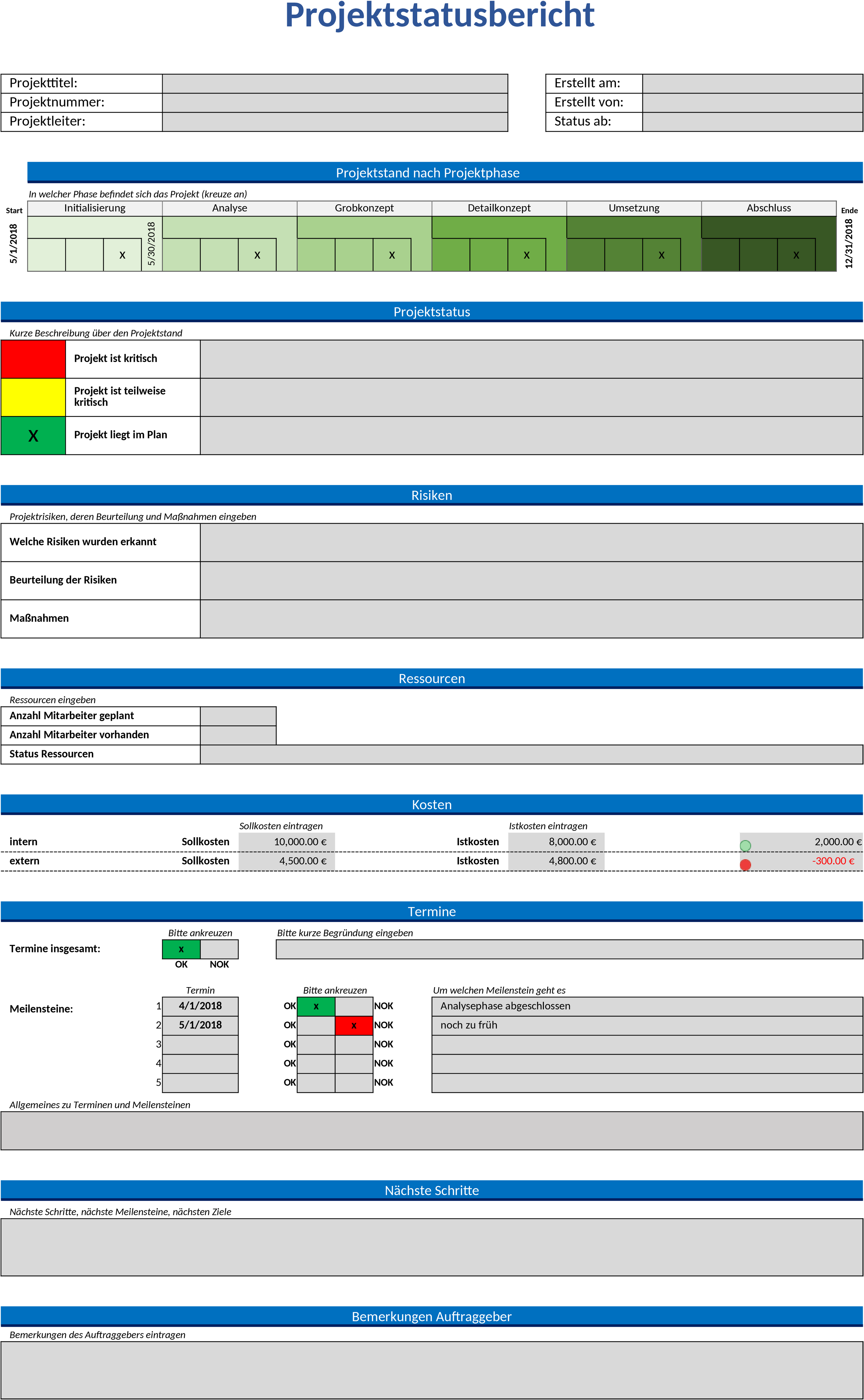Toggle the Termine insgesamt OK checkbox
The width and height of the screenshot is (864, 1400).
click(181, 950)
